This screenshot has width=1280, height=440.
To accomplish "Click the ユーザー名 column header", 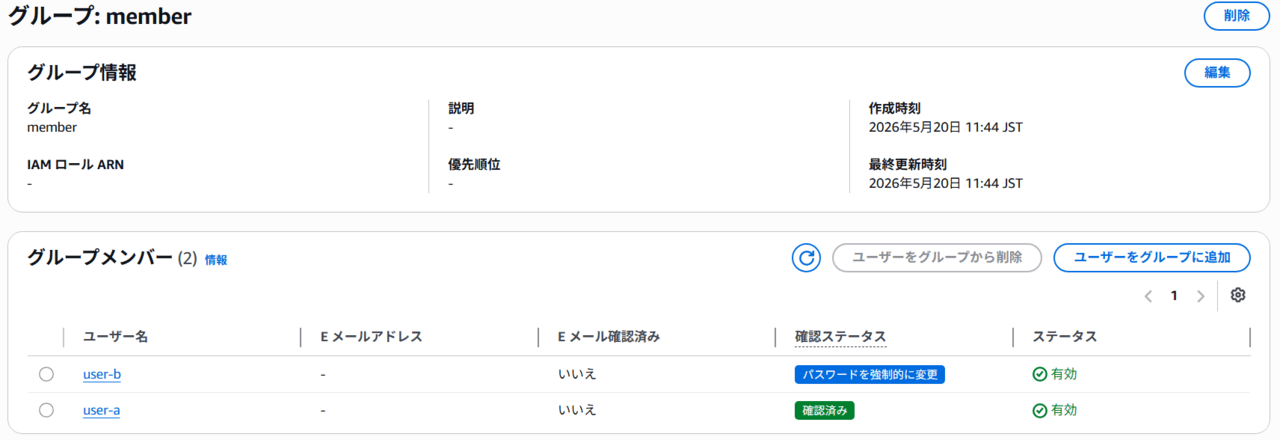I will (116, 337).
